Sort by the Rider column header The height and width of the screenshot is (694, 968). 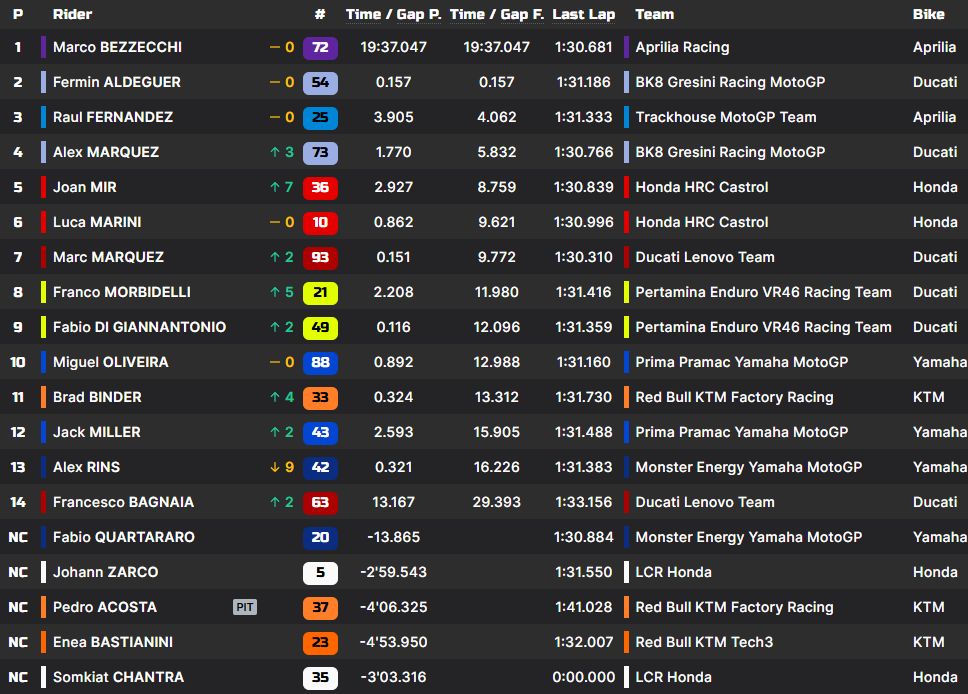click(x=72, y=14)
